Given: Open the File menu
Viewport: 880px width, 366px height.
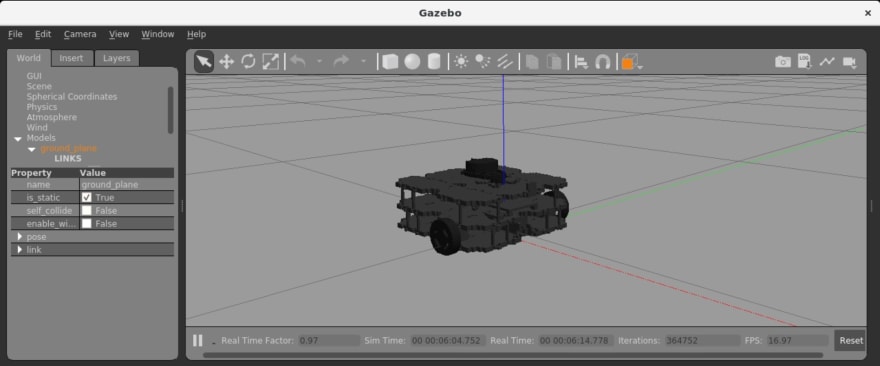Looking at the screenshot, I should tap(15, 34).
